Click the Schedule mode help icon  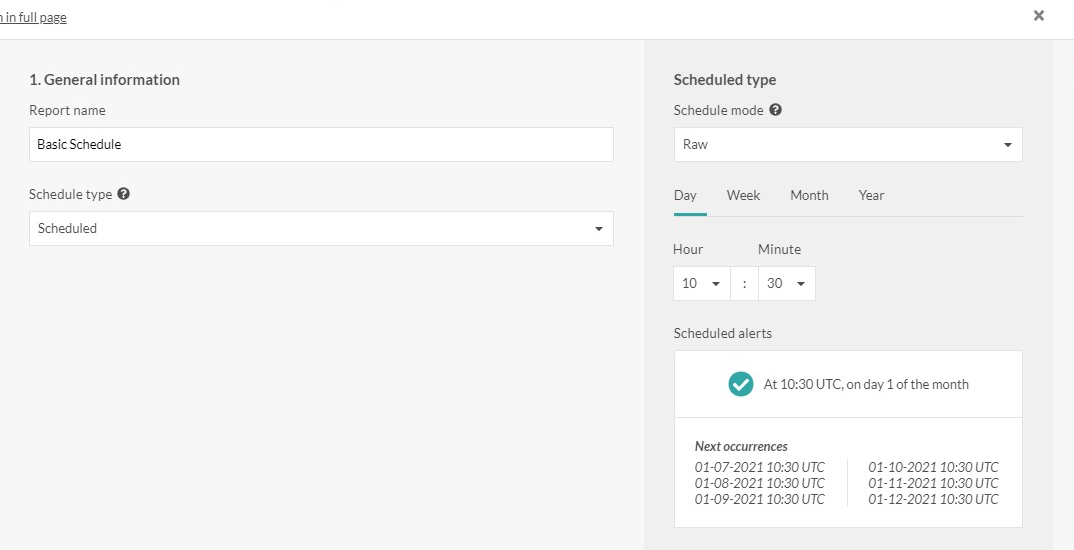pyautogui.click(x=775, y=110)
